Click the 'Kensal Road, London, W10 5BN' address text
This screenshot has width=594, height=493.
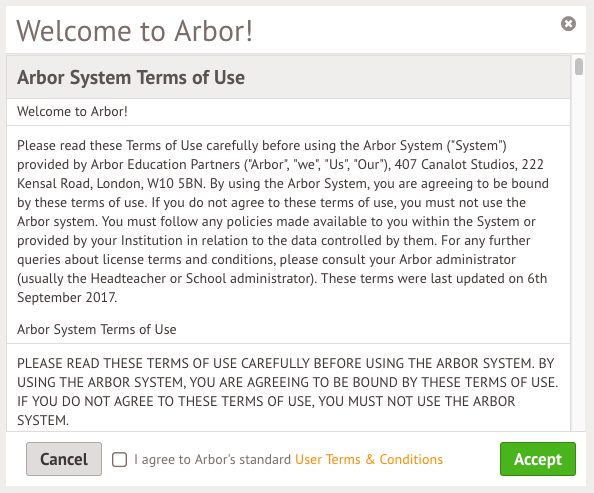tap(111, 183)
